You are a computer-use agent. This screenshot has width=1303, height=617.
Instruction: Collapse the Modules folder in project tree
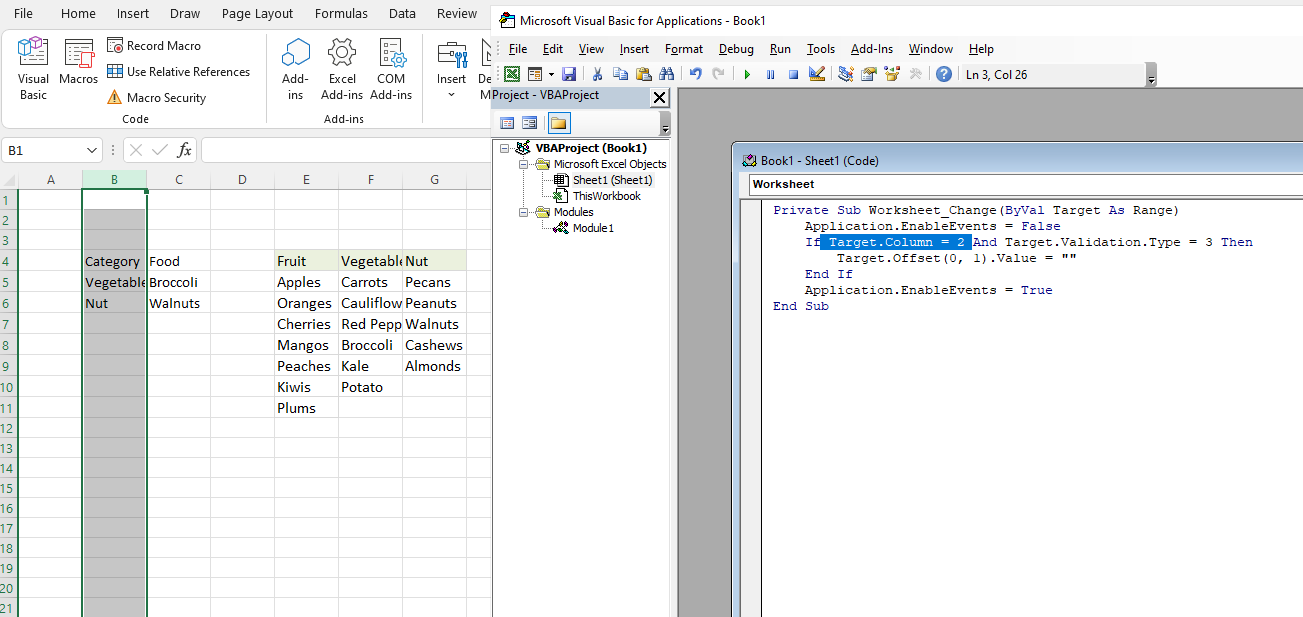coord(524,212)
